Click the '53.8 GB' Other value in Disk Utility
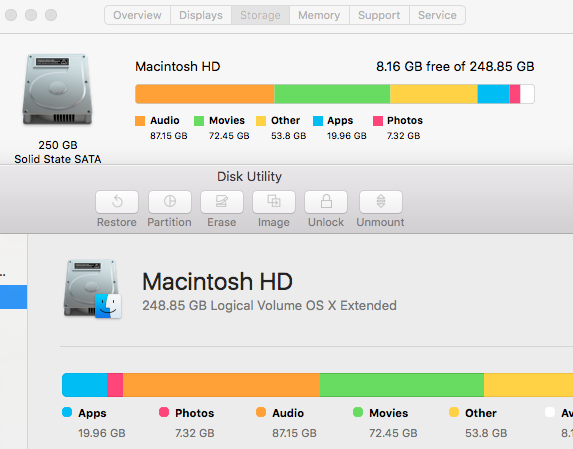The width and height of the screenshot is (573, 449). click(486, 433)
